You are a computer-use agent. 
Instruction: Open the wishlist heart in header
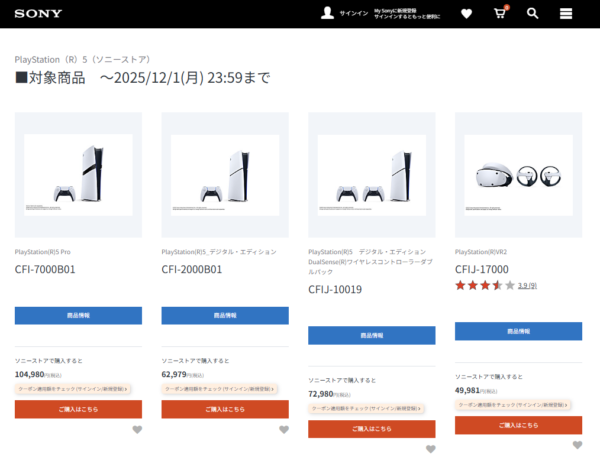click(x=466, y=14)
